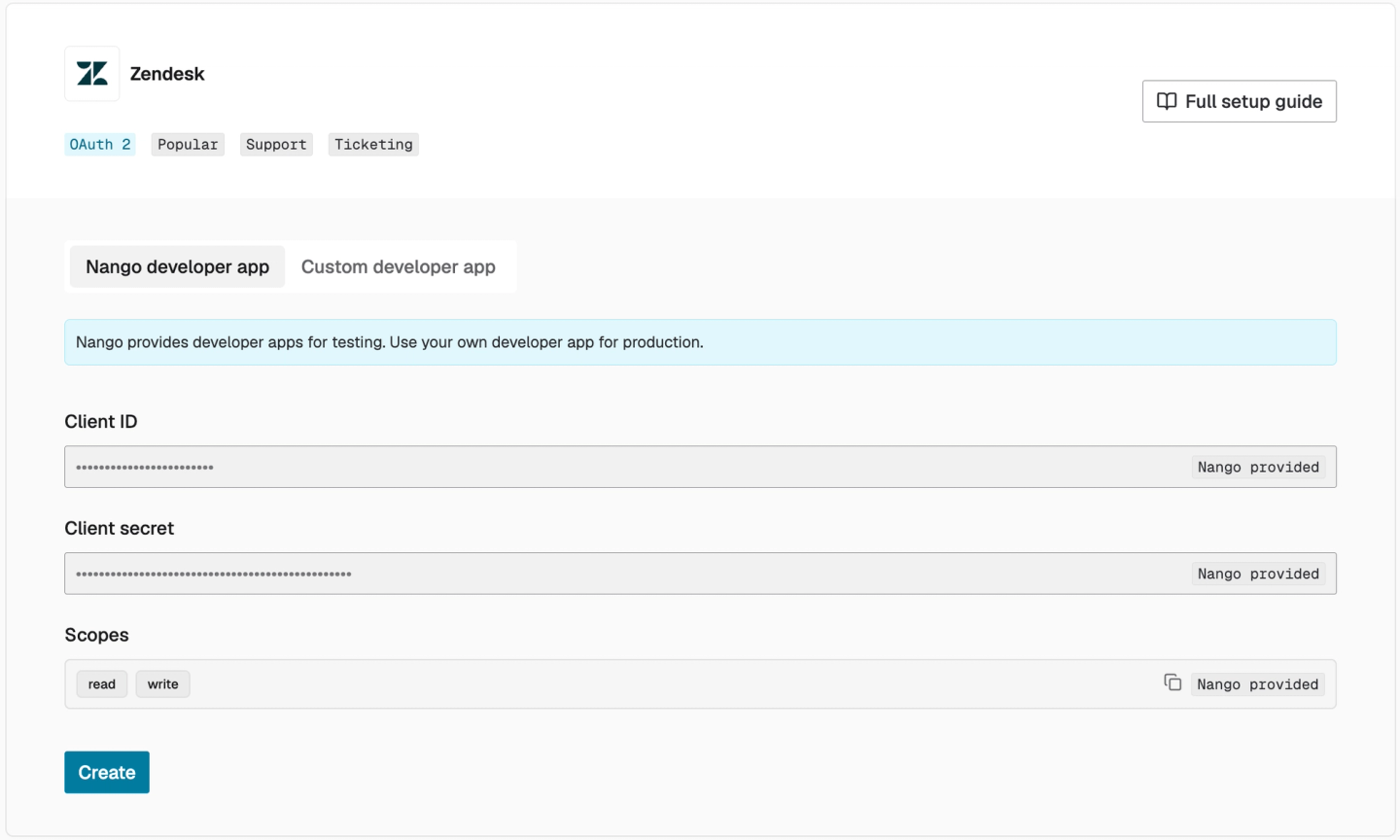Select the Ticketing tag

pyautogui.click(x=373, y=144)
